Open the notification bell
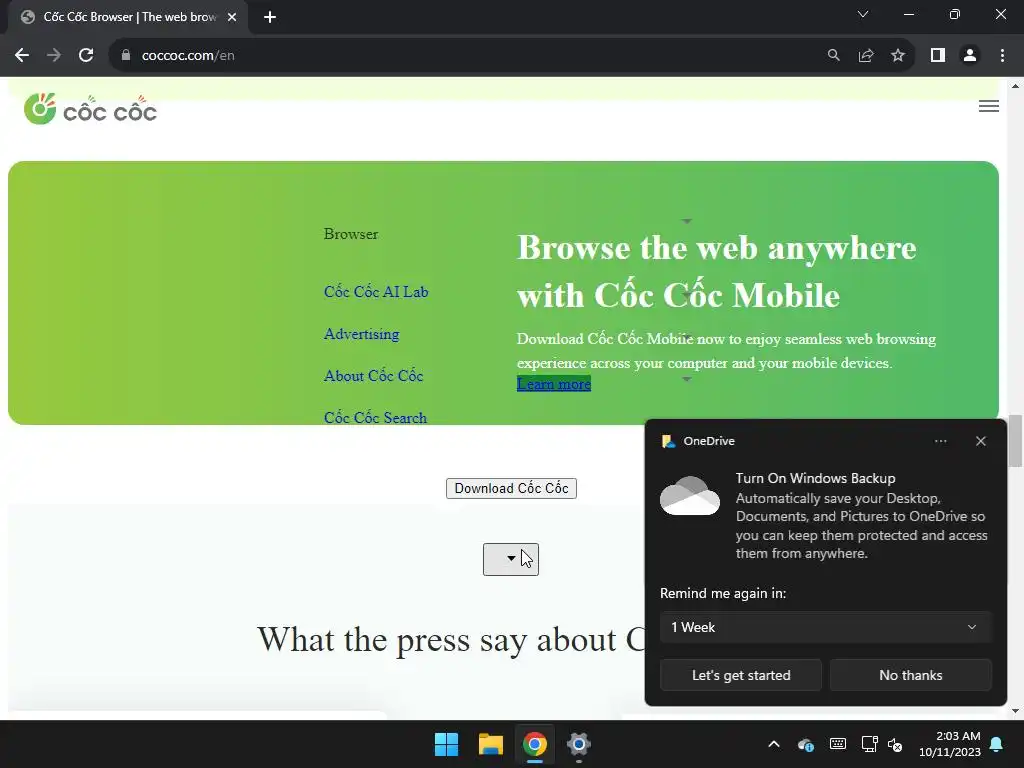 click(997, 744)
